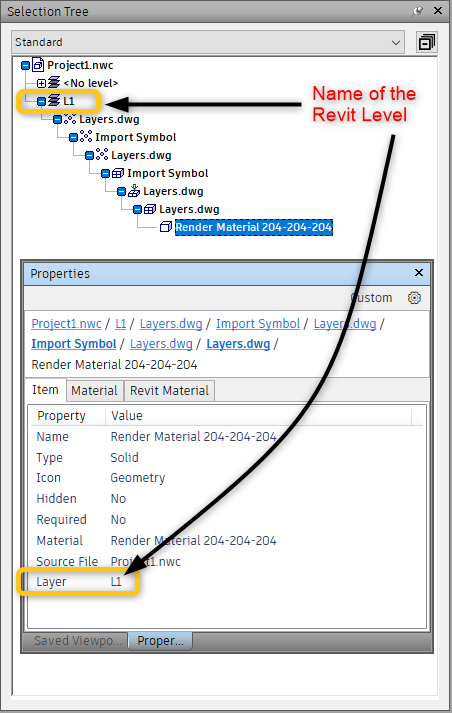Screen dimensions: 452x713
Task: Follow the bold Layers.dwg breadcrumb link
Action: [238, 344]
